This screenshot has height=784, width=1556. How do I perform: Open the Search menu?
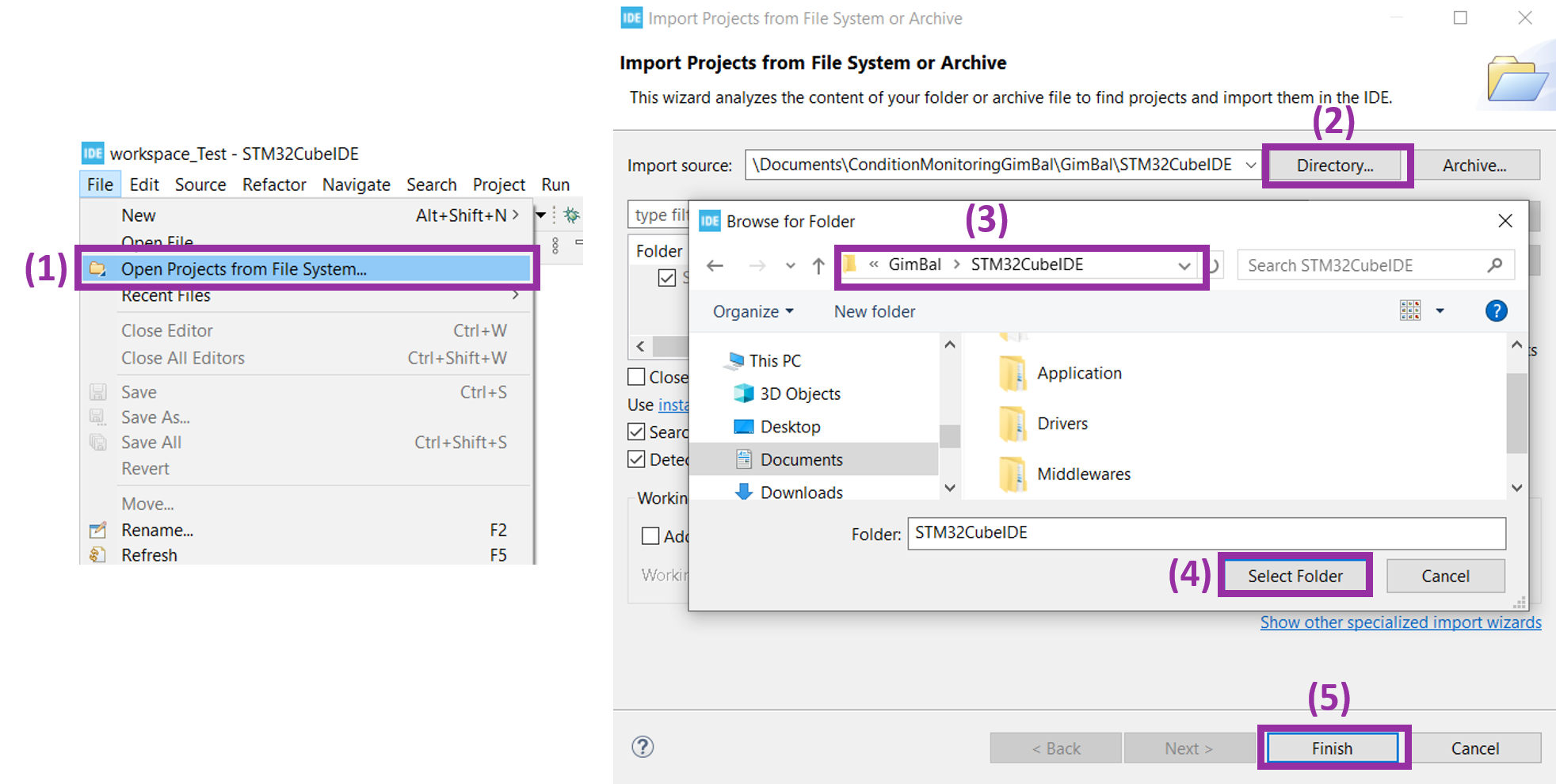[x=432, y=185]
